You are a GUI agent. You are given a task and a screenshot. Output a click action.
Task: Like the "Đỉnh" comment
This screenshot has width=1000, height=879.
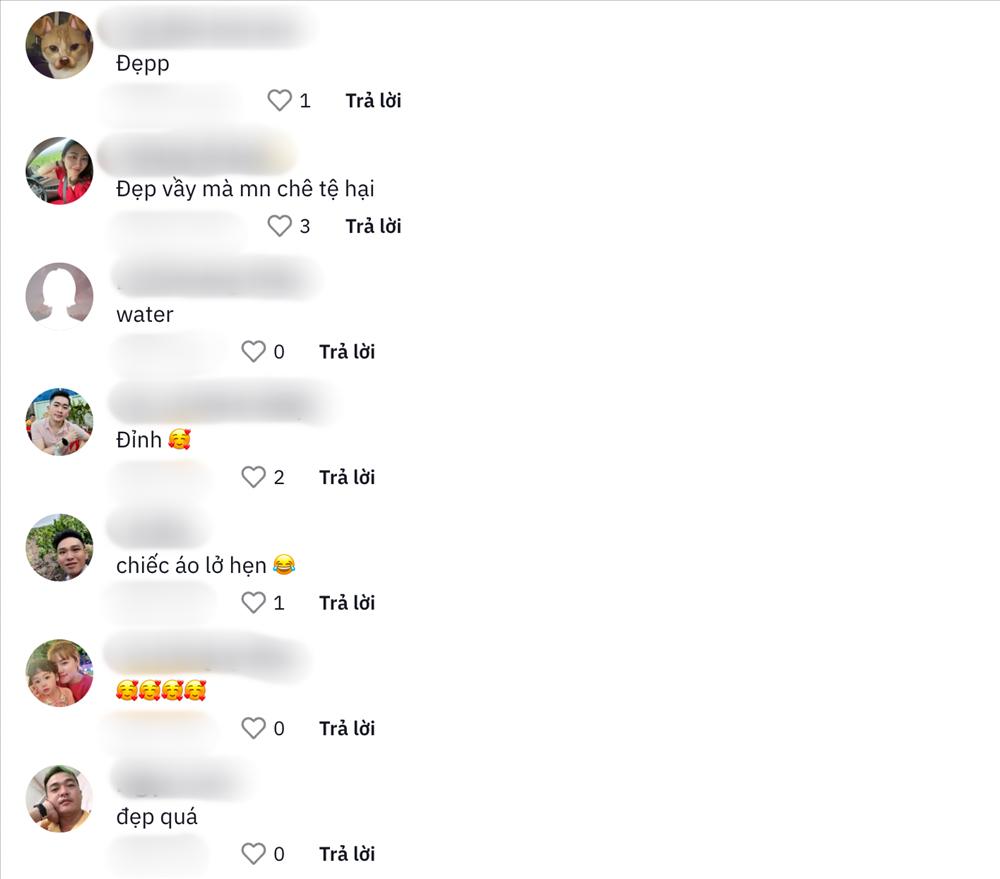253,477
